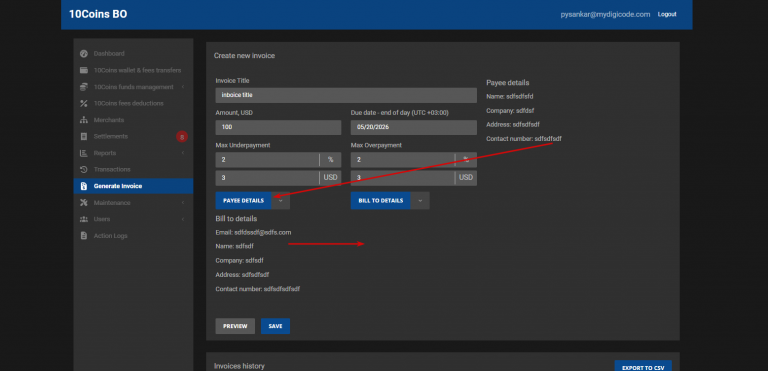The width and height of the screenshot is (768, 371).
Task: Expand 10Coins funds management submenu chevron
Action: (x=183, y=87)
